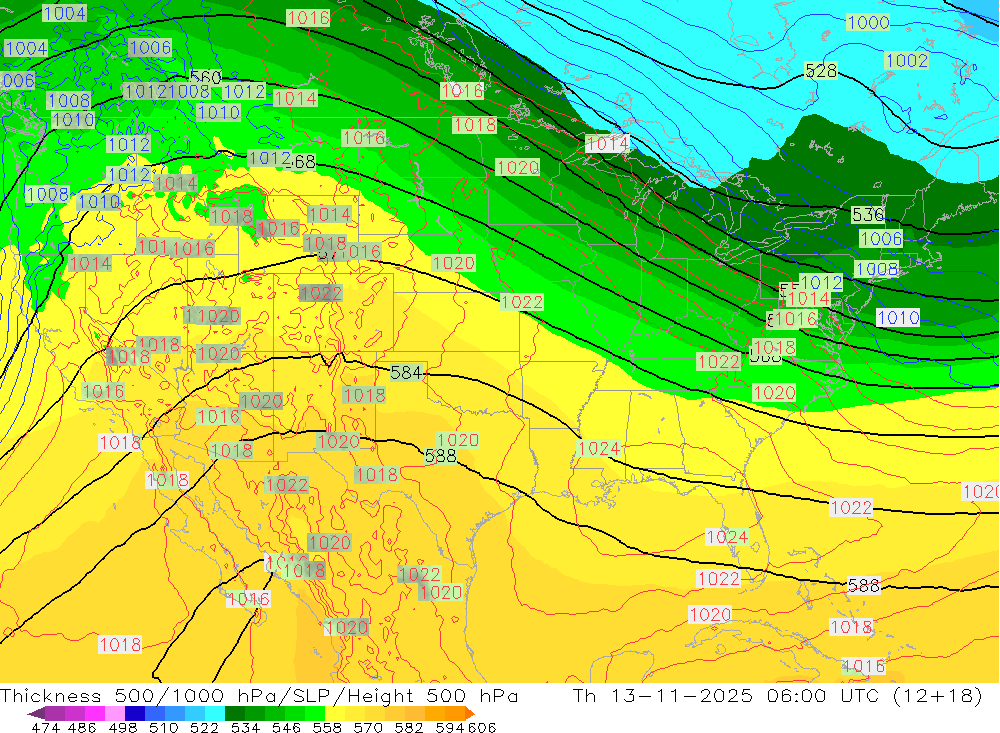Click the map title "Thickness 500/1000 hPa/SLP/Height 500 hPa"

click(x=259, y=695)
